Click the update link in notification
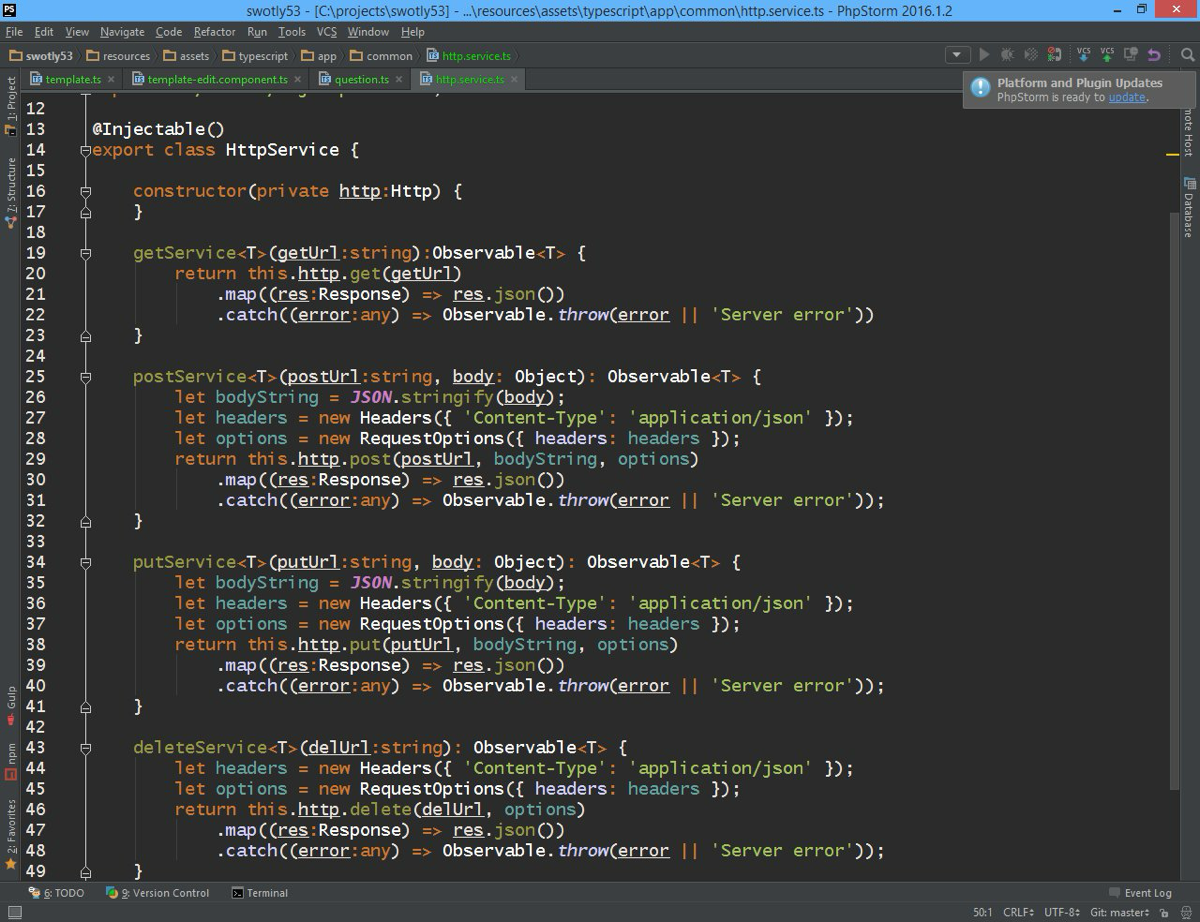The width and height of the screenshot is (1200, 922). click(x=1126, y=98)
